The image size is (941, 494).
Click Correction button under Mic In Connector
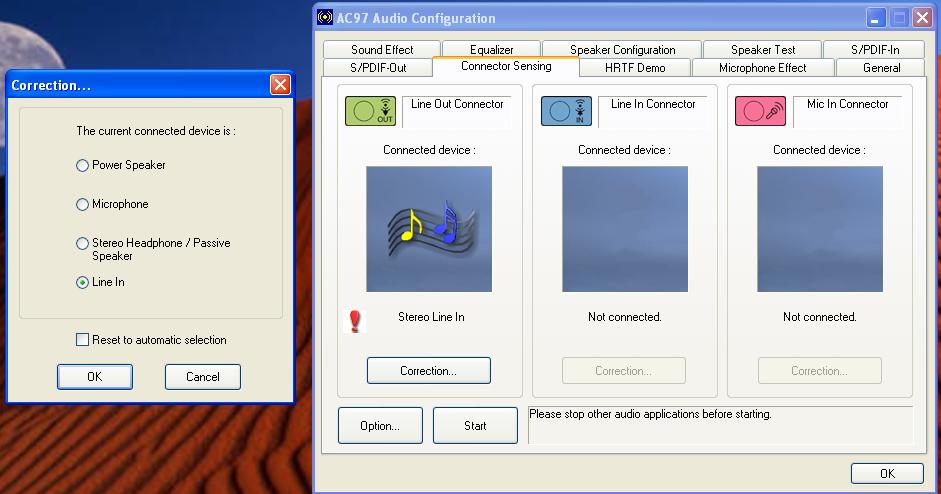click(820, 371)
